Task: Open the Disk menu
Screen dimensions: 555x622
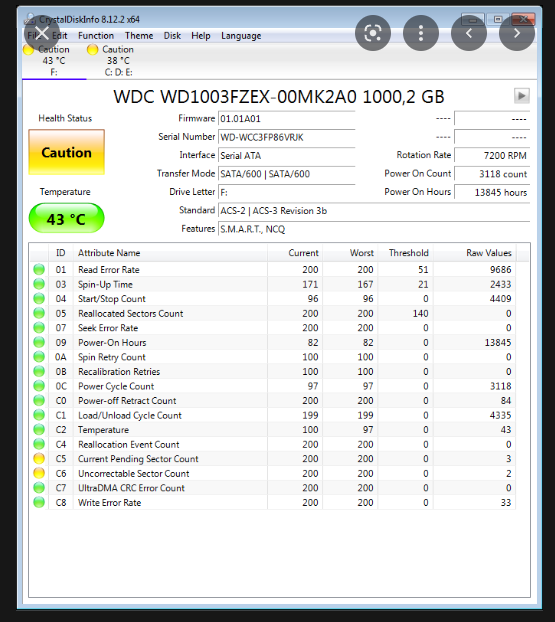Action: [x=172, y=36]
